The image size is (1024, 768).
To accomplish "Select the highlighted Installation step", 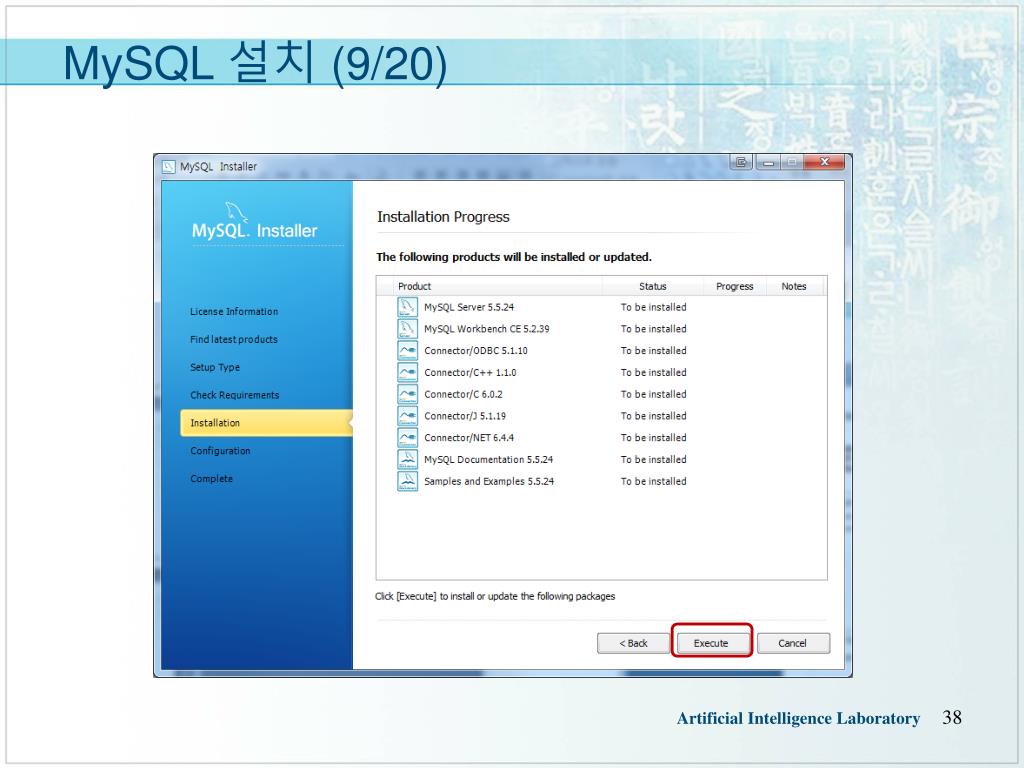I will [x=266, y=423].
